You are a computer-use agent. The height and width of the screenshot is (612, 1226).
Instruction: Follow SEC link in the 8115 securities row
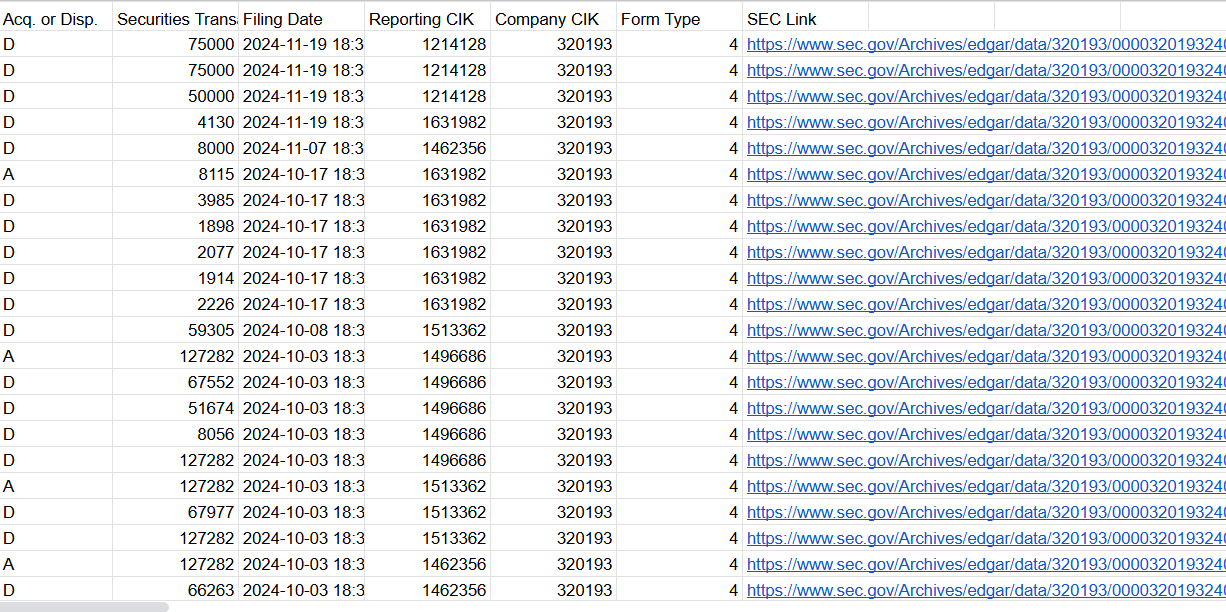[x=985, y=174]
